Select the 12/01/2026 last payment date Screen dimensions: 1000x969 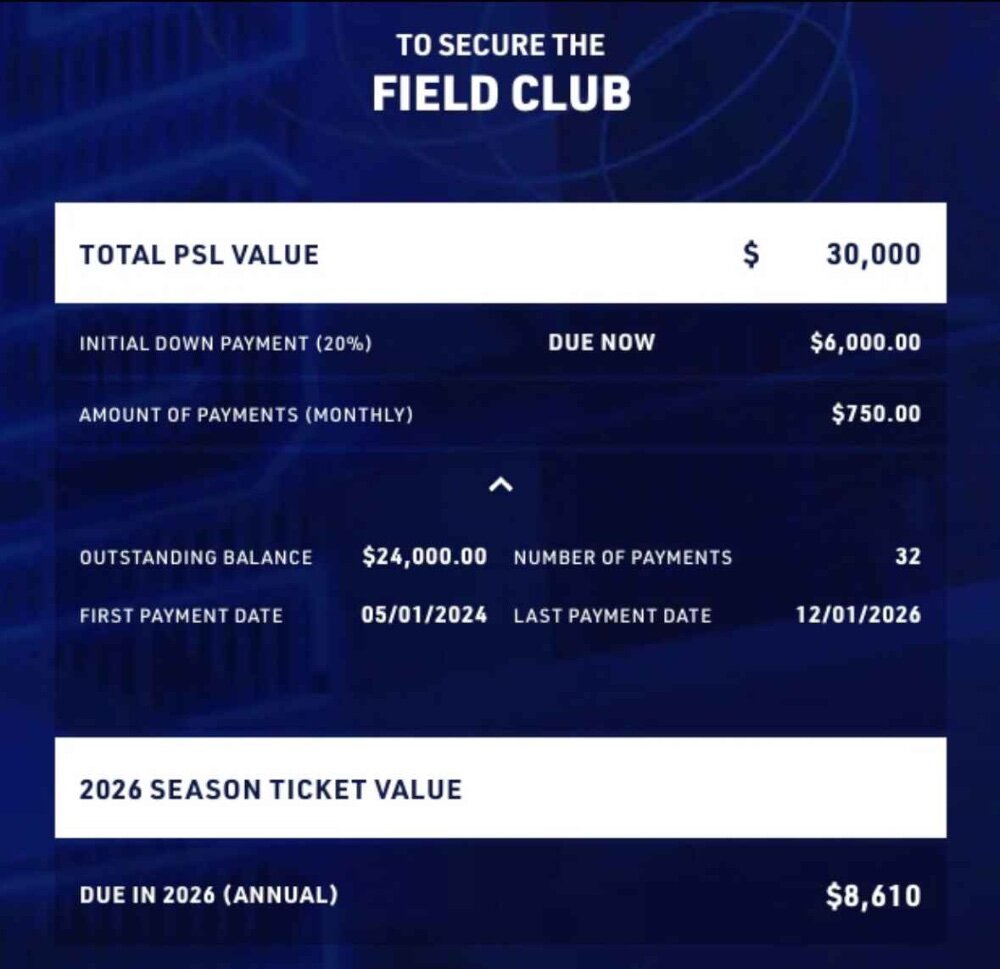click(x=858, y=615)
